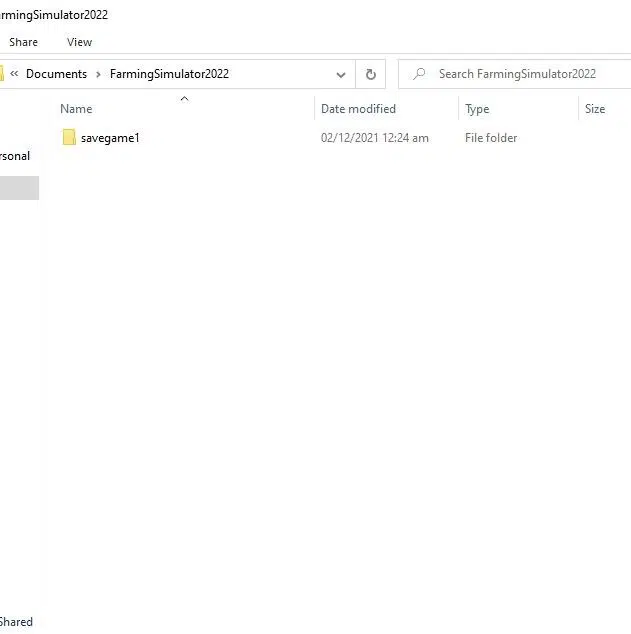Open the View ribbon tab
This screenshot has height=634, width=631.
click(x=80, y=42)
